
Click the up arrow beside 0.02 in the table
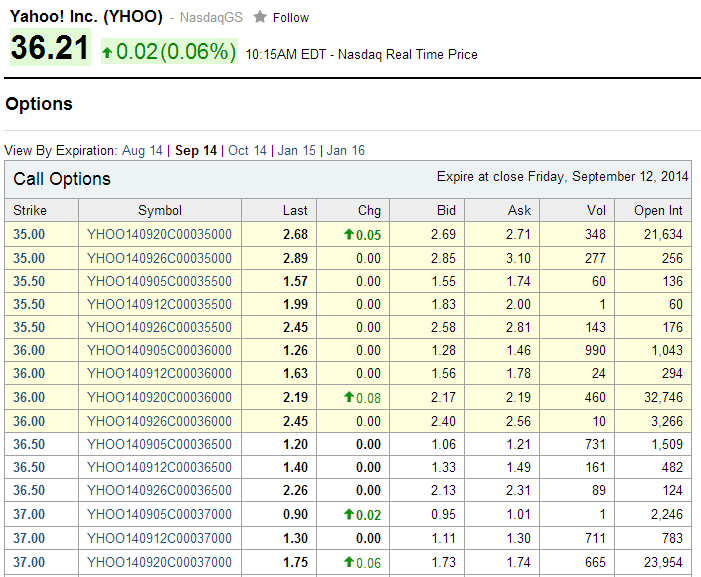349,514
